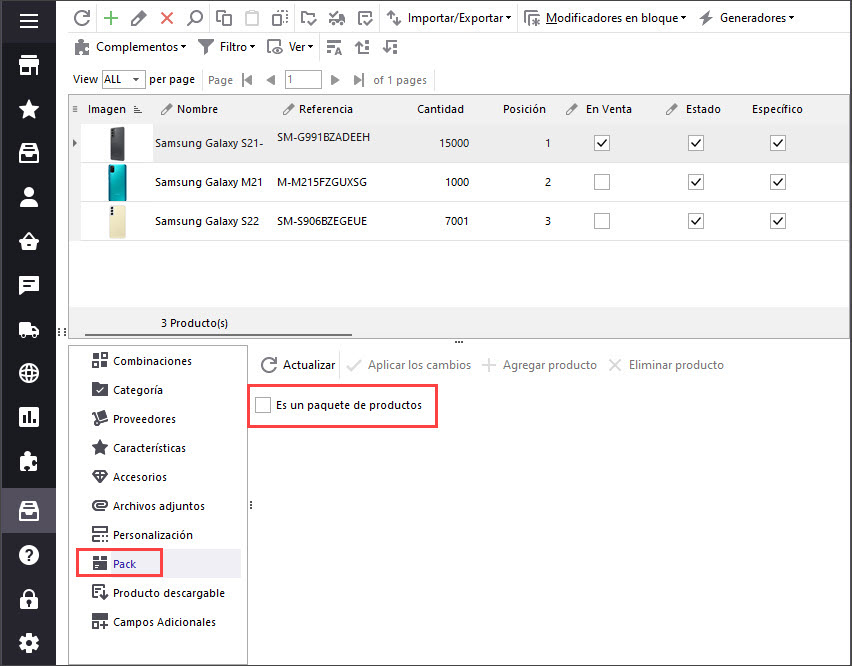Open the shipping truck icon in the sidebar
The height and width of the screenshot is (666, 852).
tap(29, 329)
